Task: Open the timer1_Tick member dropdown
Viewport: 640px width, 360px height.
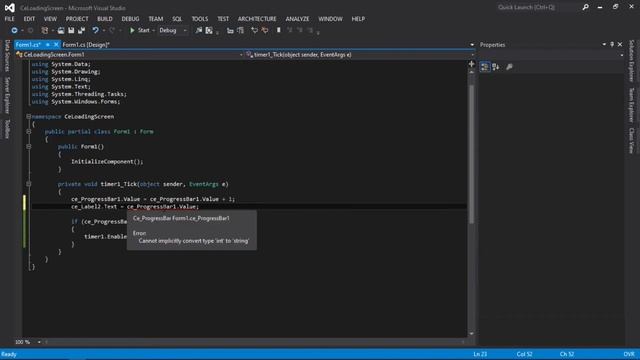Action: [360, 54]
